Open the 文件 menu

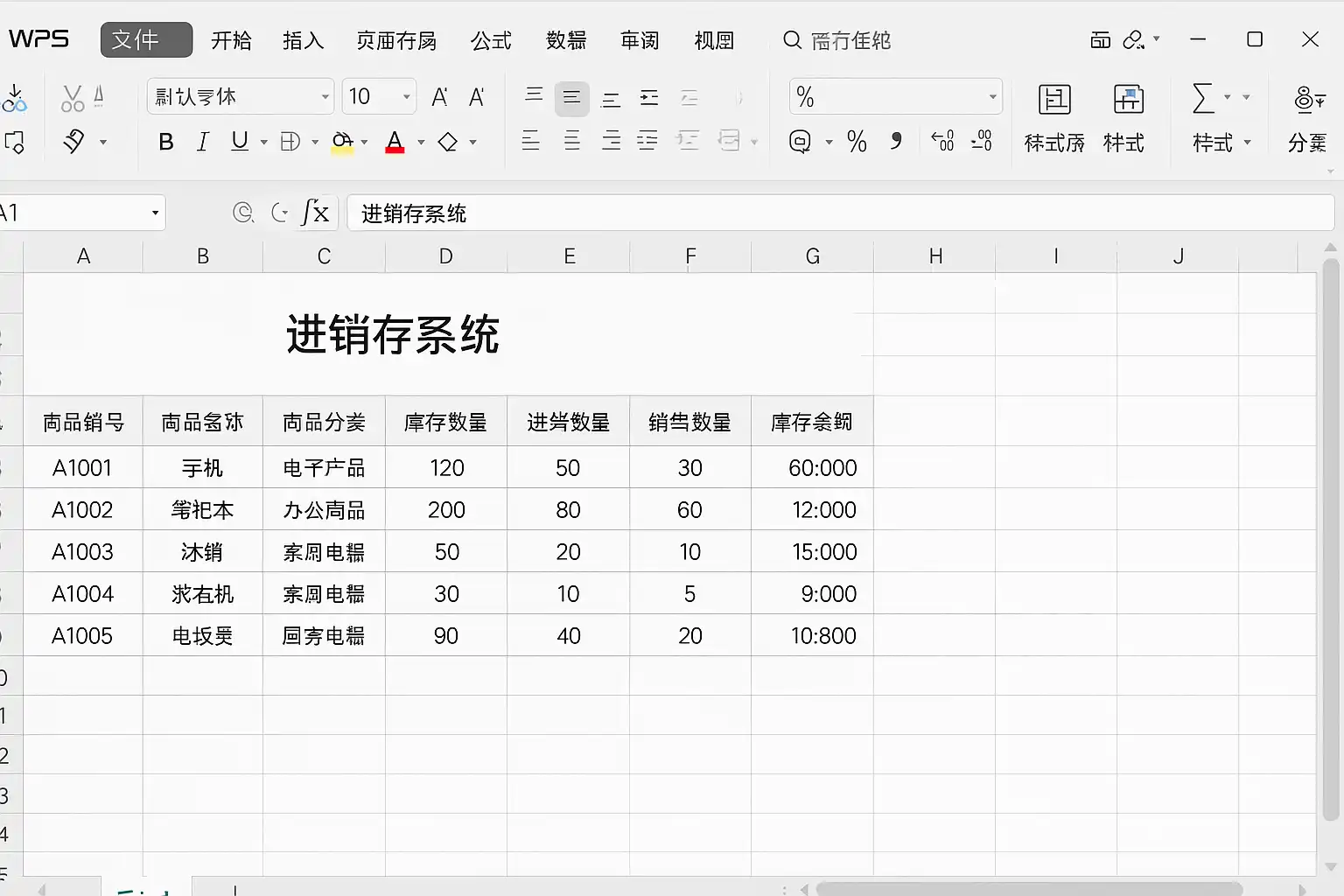[x=146, y=40]
